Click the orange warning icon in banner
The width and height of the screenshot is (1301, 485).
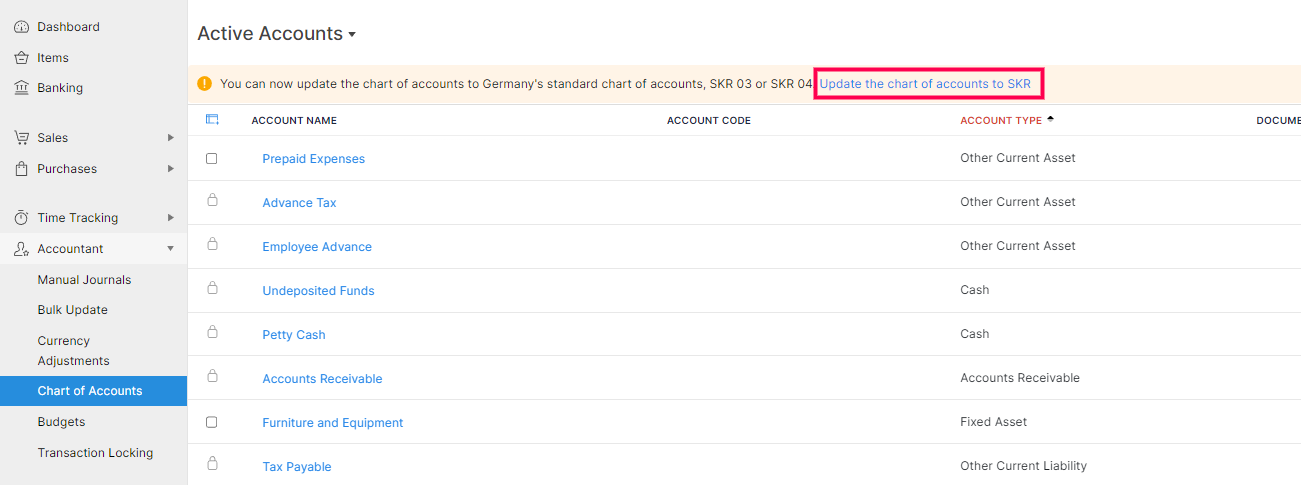pos(205,84)
